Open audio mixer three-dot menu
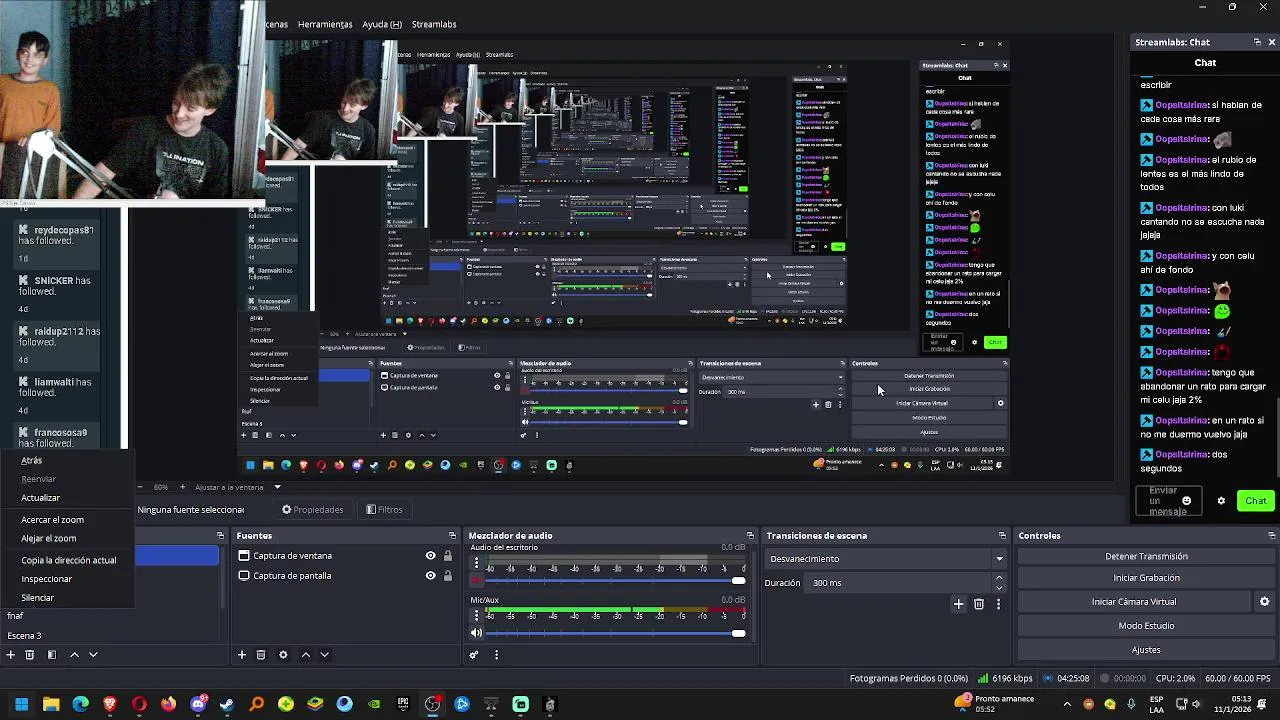This screenshot has width=1280, height=720. click(496, 655)
